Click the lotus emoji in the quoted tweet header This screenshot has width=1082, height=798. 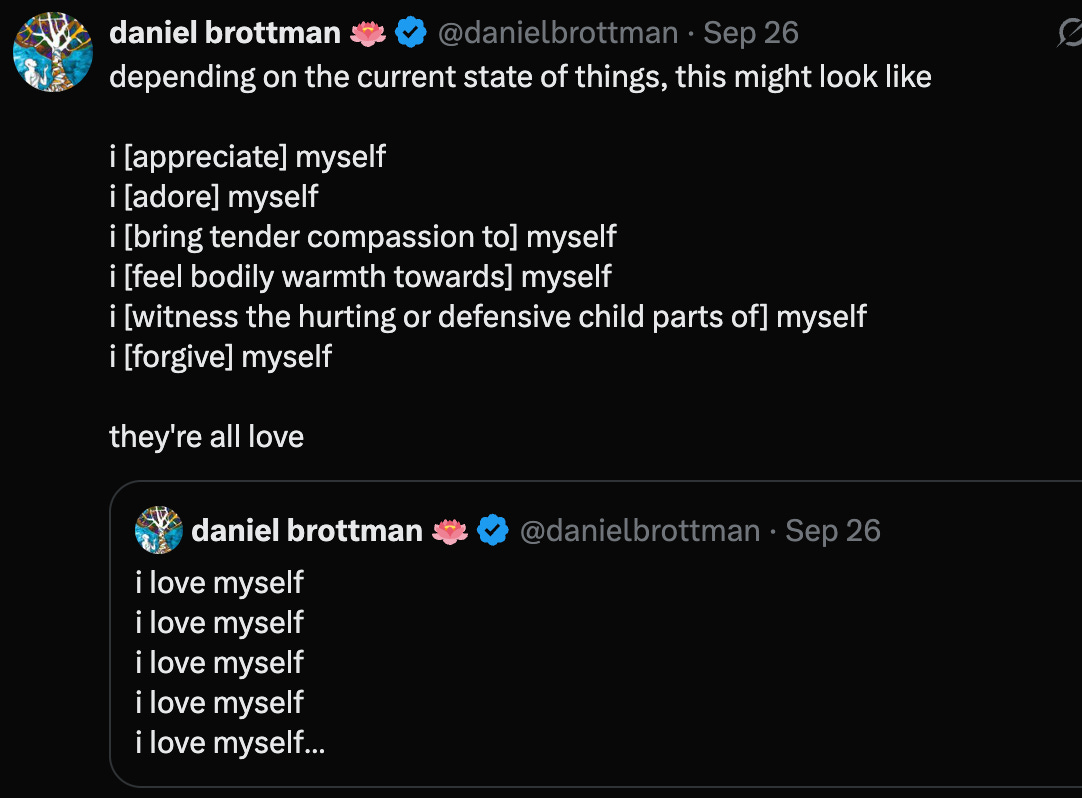pyautogui.click(x=450, y=531)
